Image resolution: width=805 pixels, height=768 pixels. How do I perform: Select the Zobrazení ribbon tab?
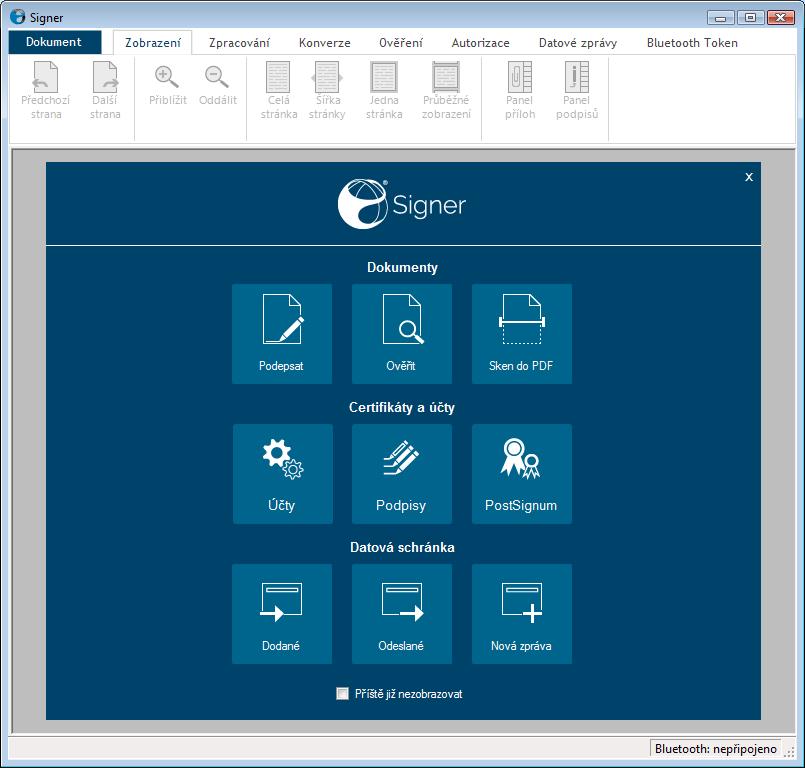click(x=152, y=43)
